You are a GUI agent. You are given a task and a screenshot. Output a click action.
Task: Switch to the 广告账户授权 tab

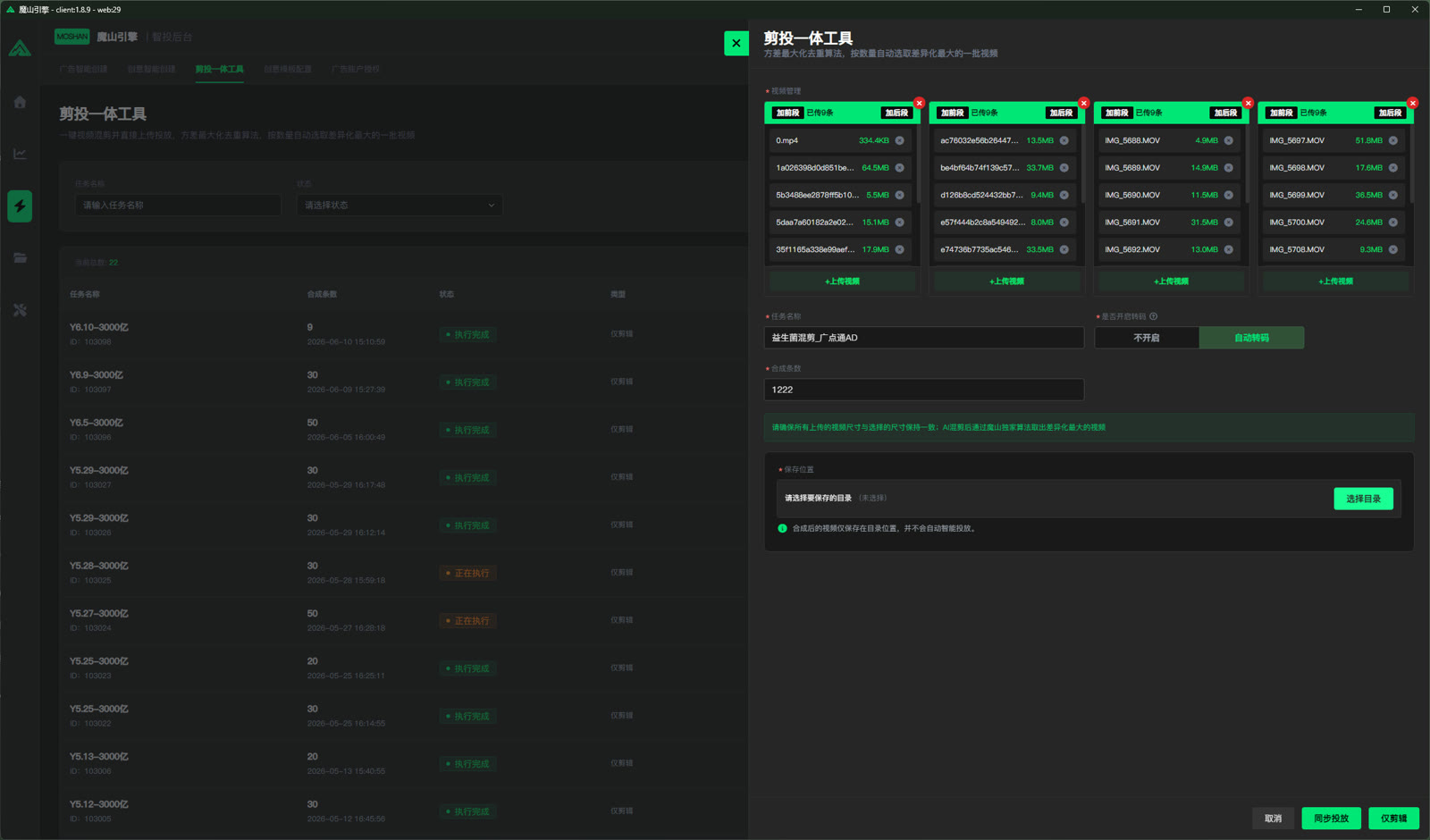[356, 69]
